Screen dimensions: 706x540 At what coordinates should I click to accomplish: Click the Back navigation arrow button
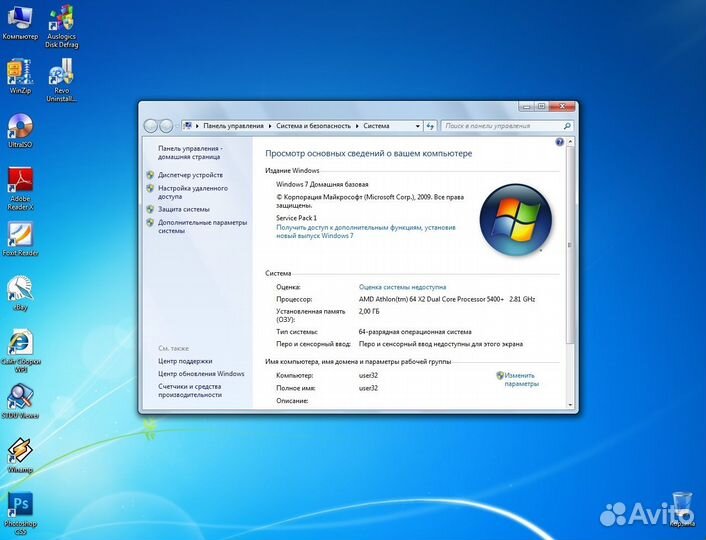pos(150,126)
